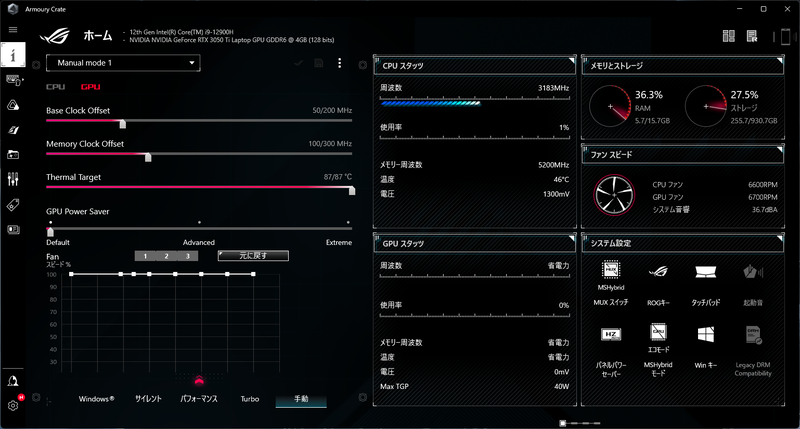This screenshot has width=800, height=429.
Task: Open gear settings left of mode dropdown
Action: [36, 65]
